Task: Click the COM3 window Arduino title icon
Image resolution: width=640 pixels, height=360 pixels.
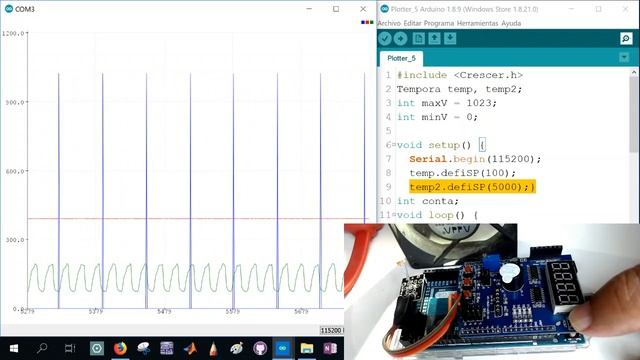Action: [x=9, y=9]
